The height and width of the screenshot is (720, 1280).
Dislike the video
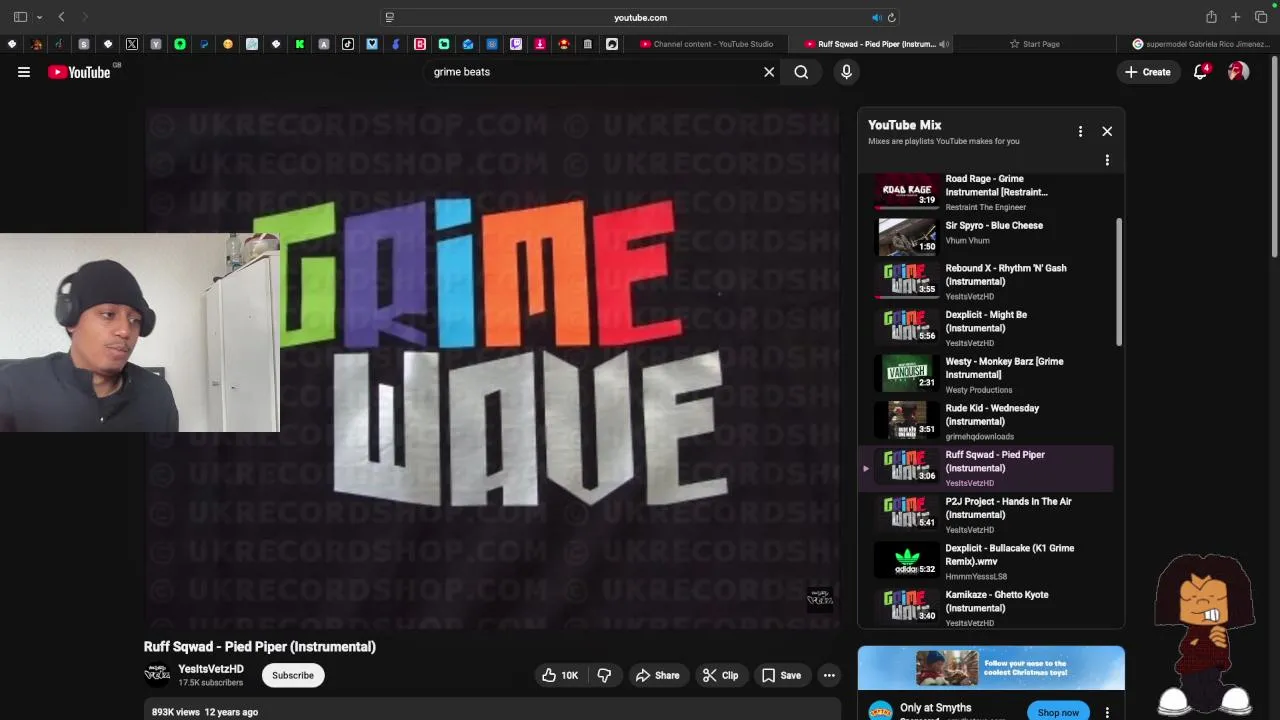(x=604, y=675)
